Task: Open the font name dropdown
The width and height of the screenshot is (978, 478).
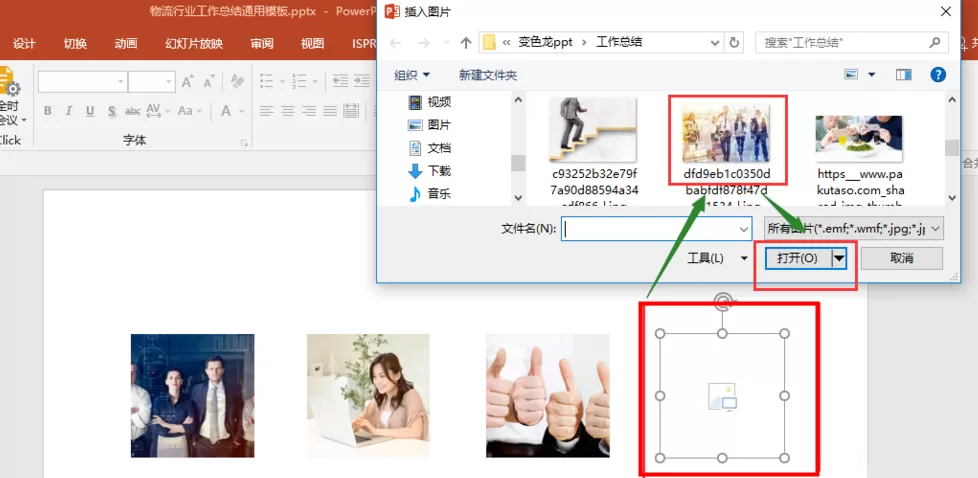Action: [121, 82]
